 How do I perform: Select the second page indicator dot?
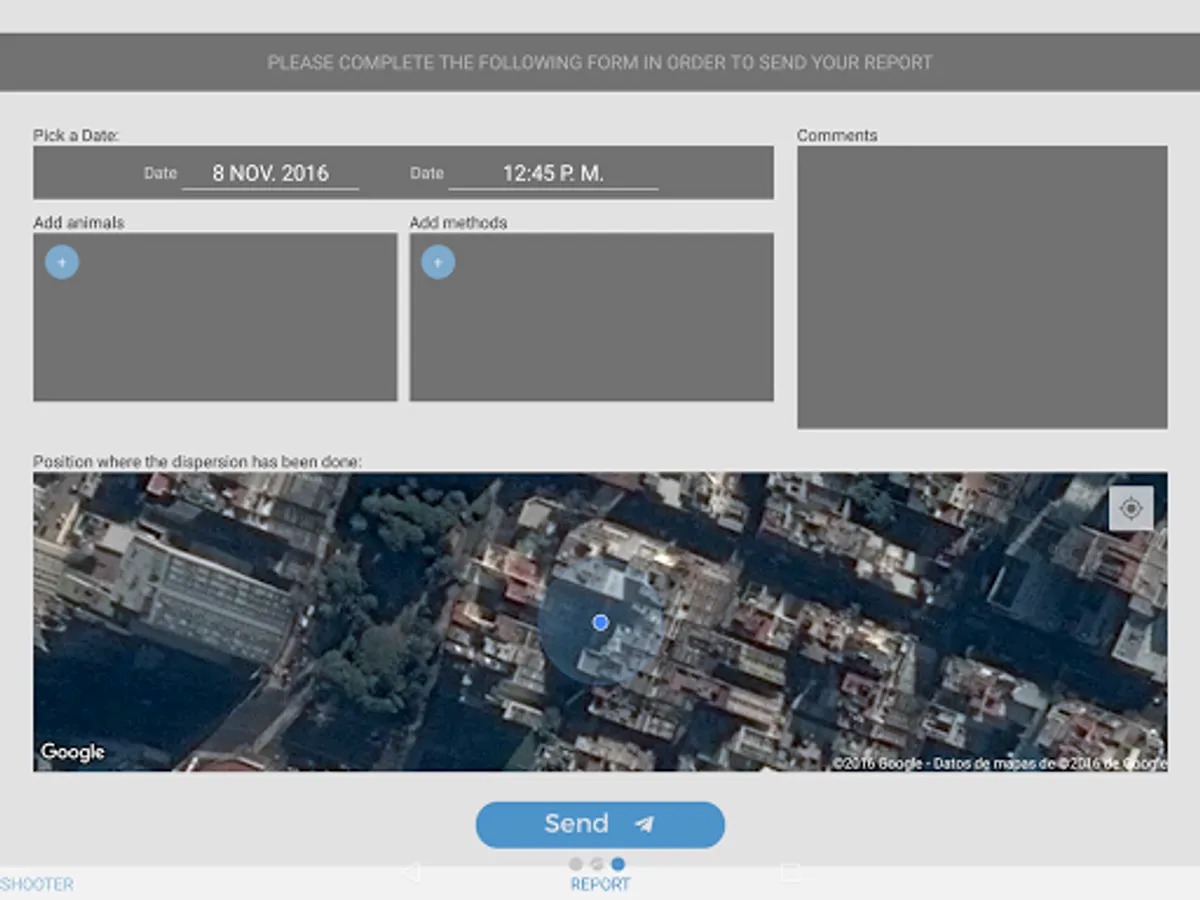click(597, 864)
